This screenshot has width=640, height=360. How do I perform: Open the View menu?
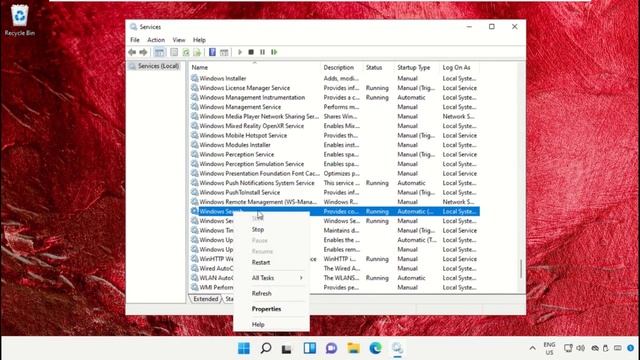179,40
